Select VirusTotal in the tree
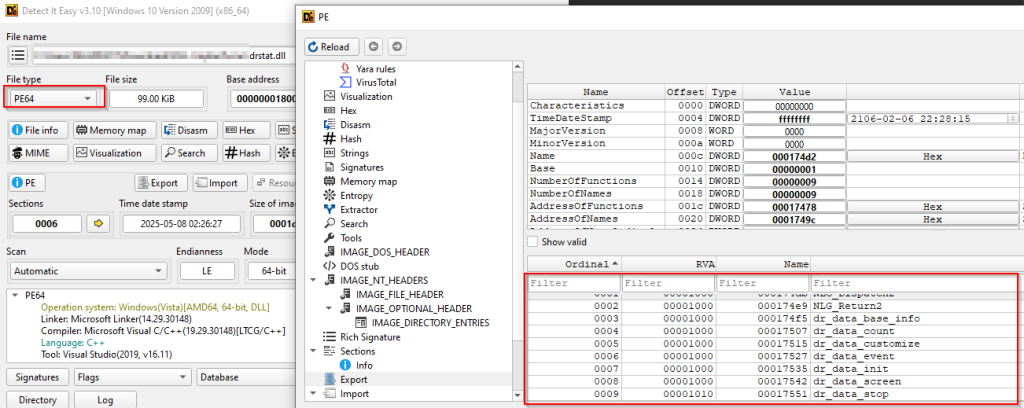The height and width of the screenshot is (408, 1024). (377, 82)
